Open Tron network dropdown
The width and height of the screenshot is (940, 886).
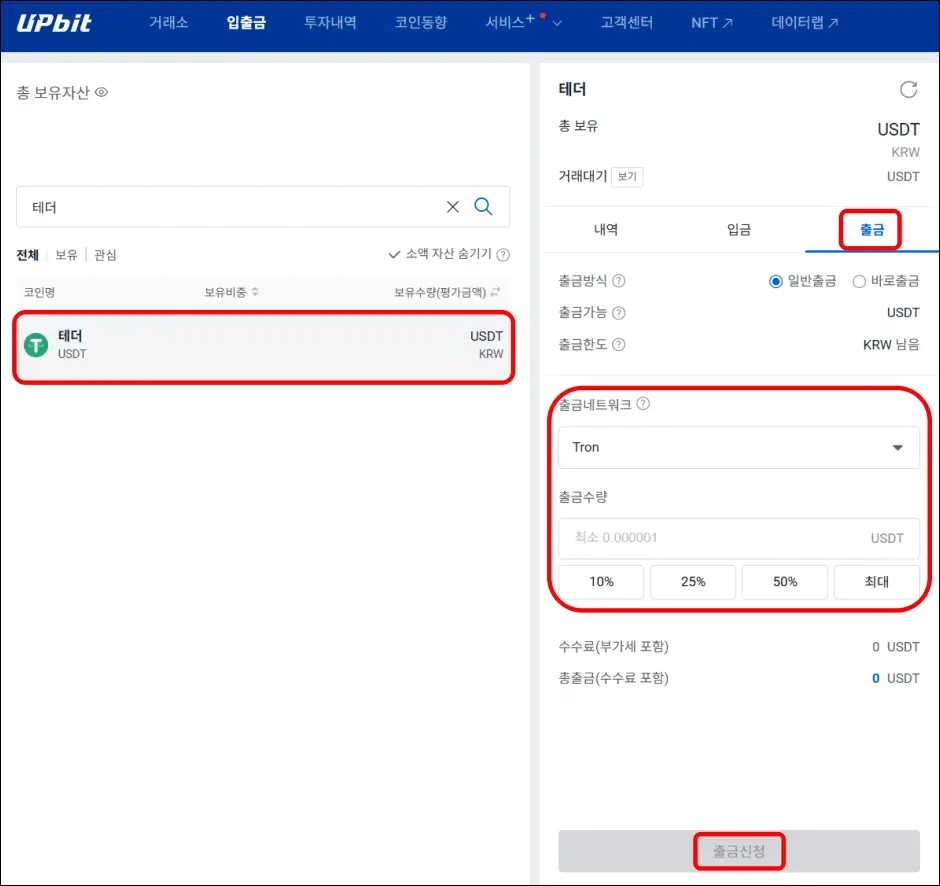pos(739,447)
